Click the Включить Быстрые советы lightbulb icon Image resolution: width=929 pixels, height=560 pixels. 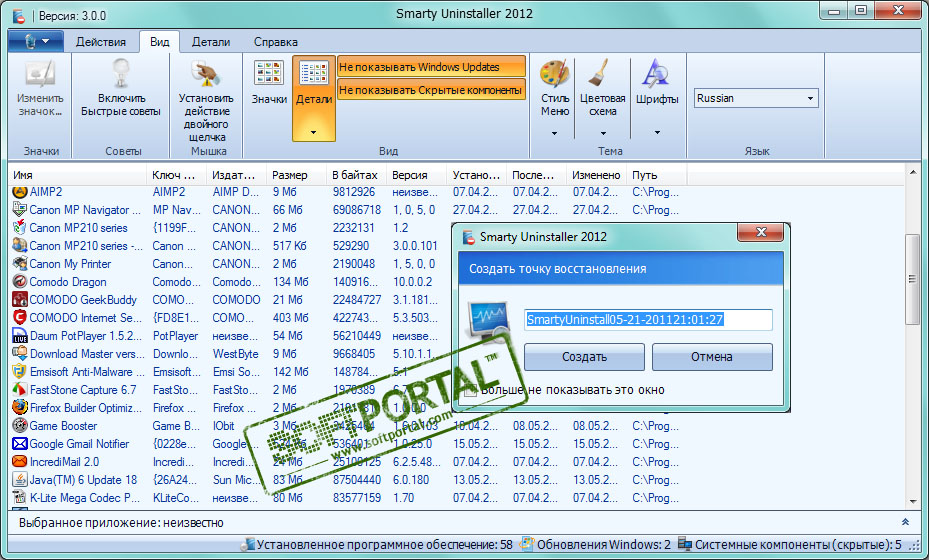tap(121, 72)
